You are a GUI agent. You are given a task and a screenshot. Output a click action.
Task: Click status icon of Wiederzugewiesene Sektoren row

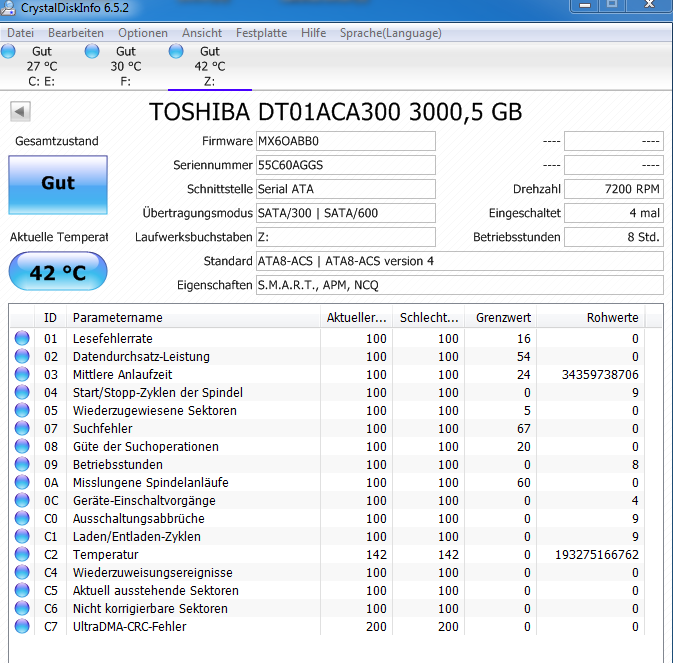tap(22, 410)
